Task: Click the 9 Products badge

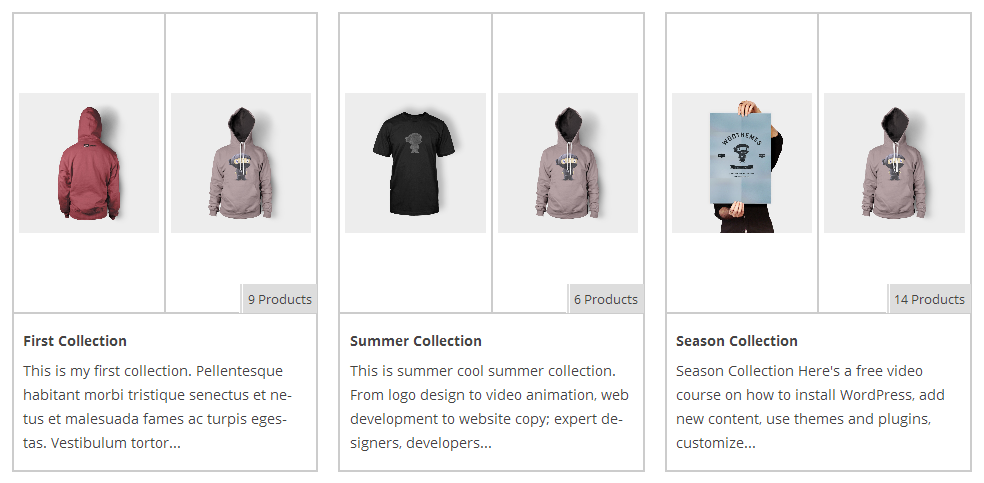Action: pos(279,299)
